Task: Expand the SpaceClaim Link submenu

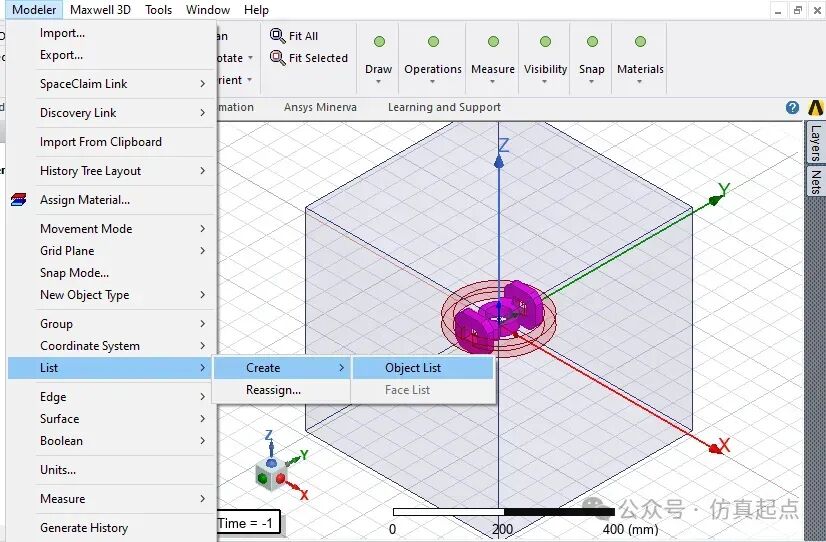Action: click(x=84, y=84)
